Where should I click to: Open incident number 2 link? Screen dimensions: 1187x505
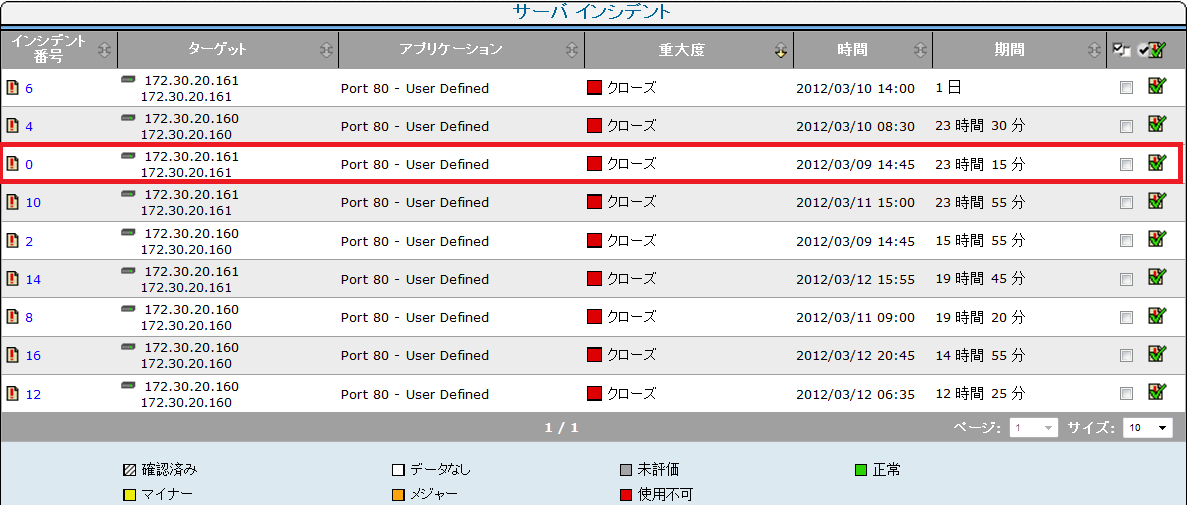click(30, 242)
